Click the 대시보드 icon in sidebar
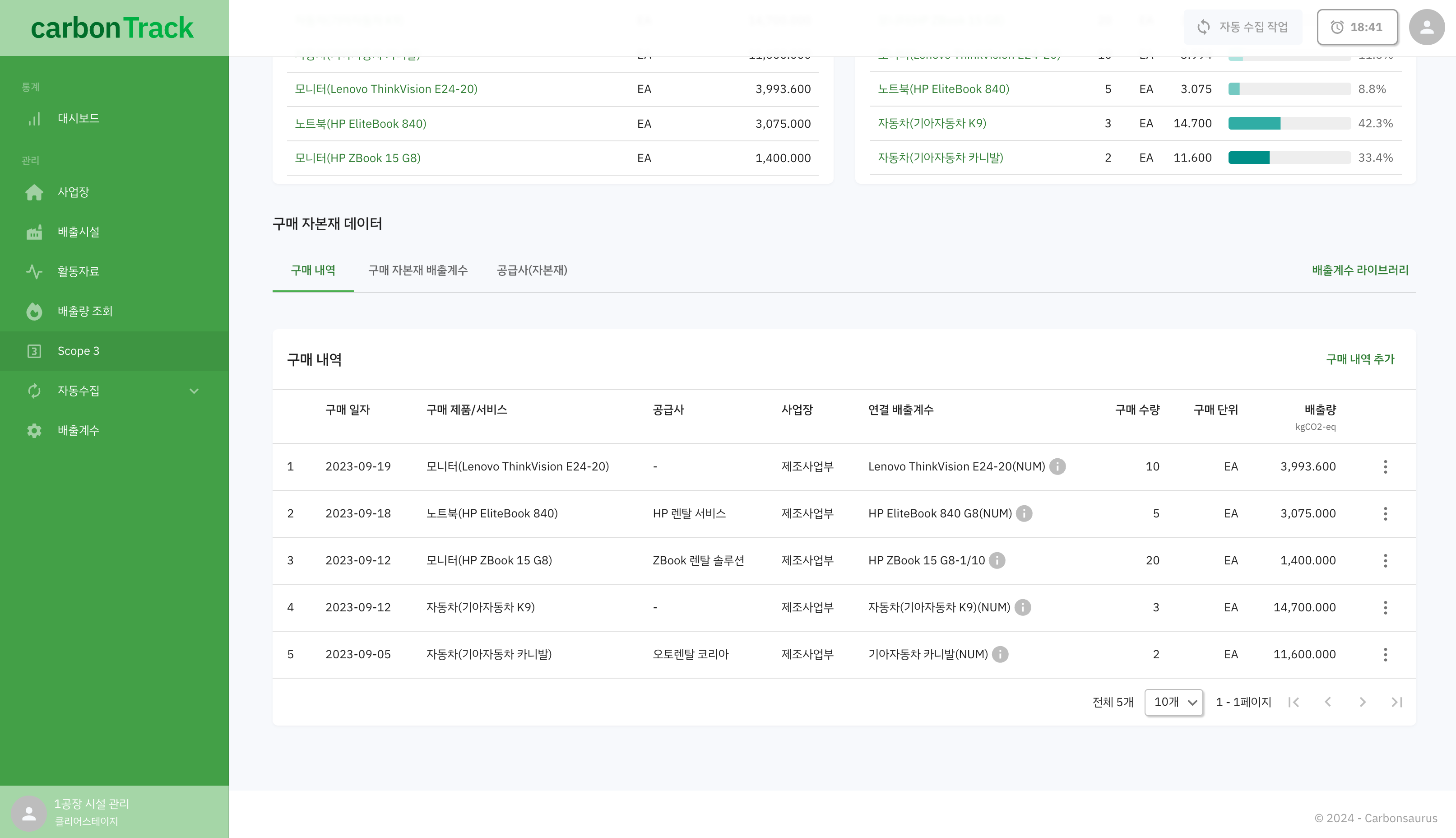This screenshot has width=1456, height=838. pyautogui.click(x=34, y=117)
